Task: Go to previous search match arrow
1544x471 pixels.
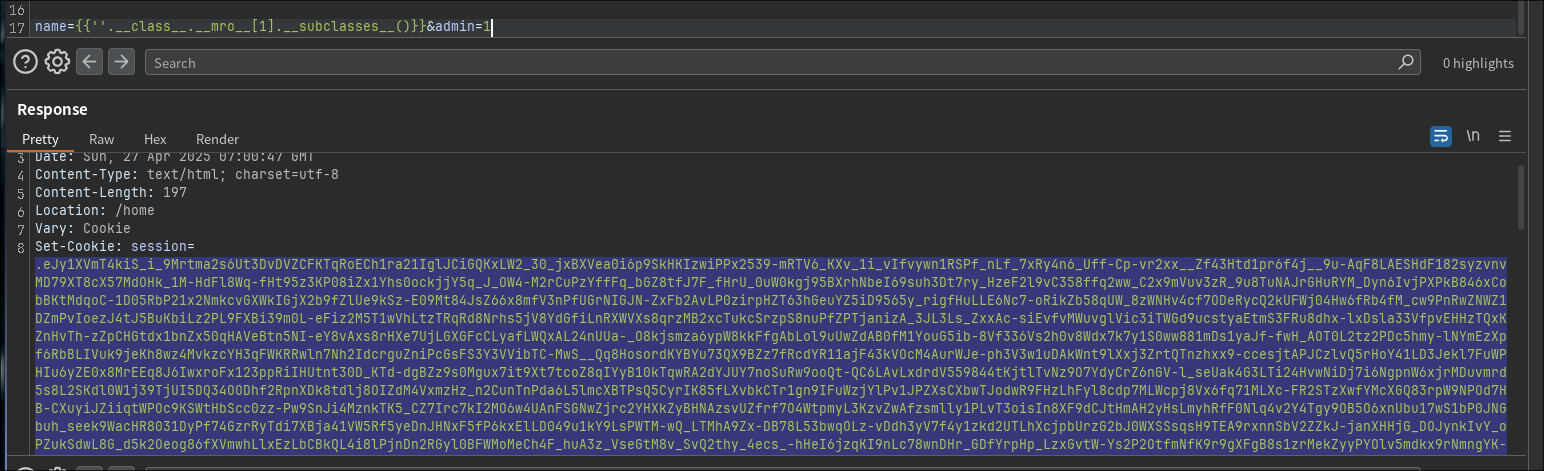Action: (x=90, y=62)
